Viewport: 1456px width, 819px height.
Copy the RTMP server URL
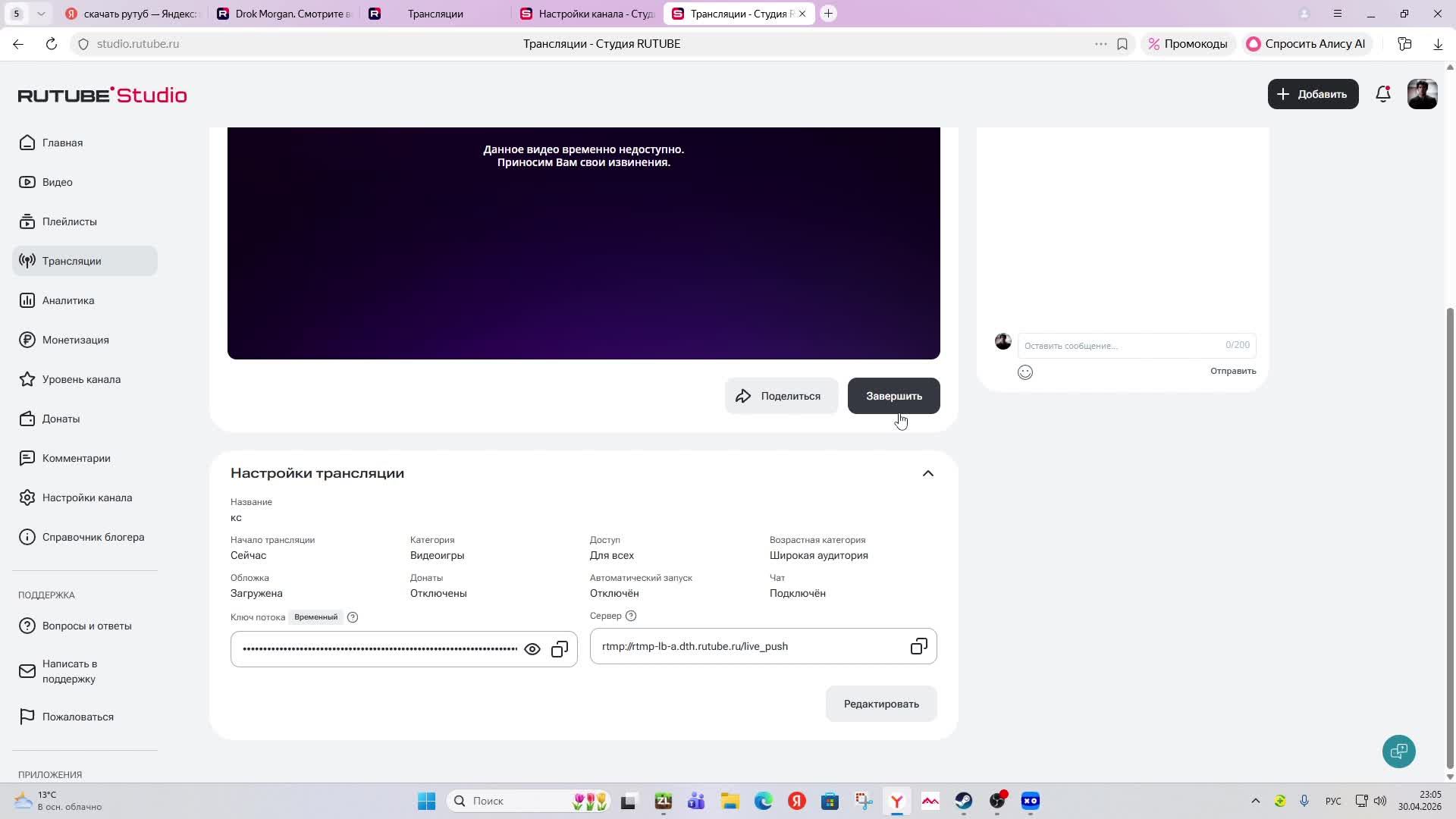coord(918,647)
